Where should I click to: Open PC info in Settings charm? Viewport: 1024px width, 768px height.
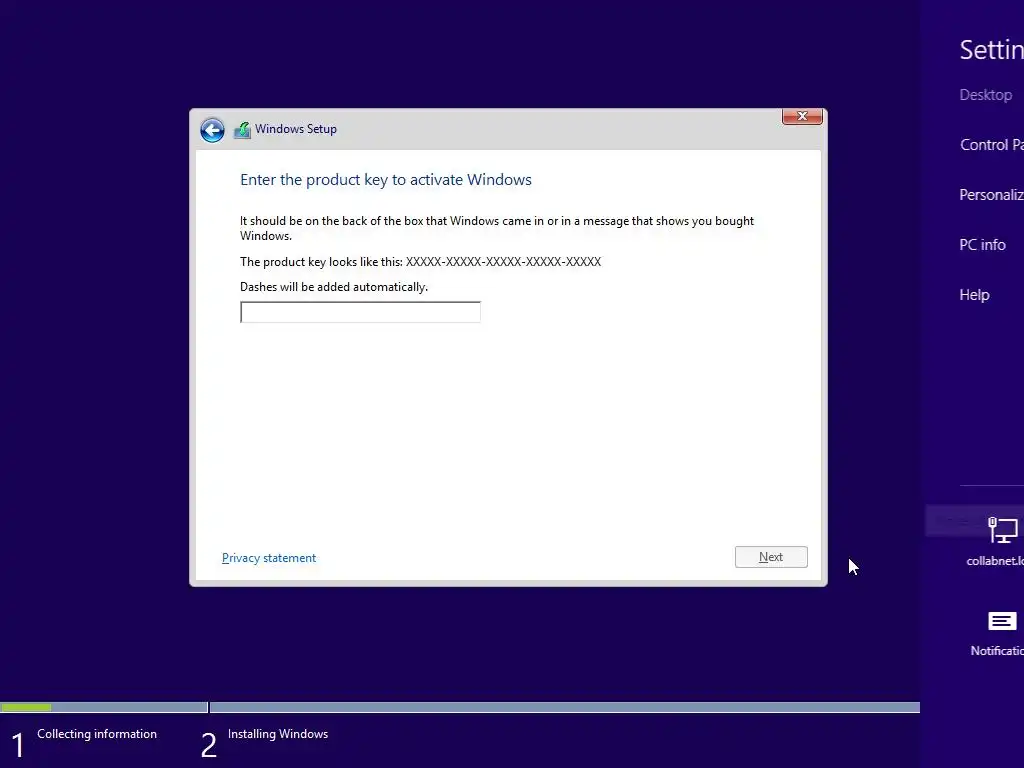tap(982, 245)
